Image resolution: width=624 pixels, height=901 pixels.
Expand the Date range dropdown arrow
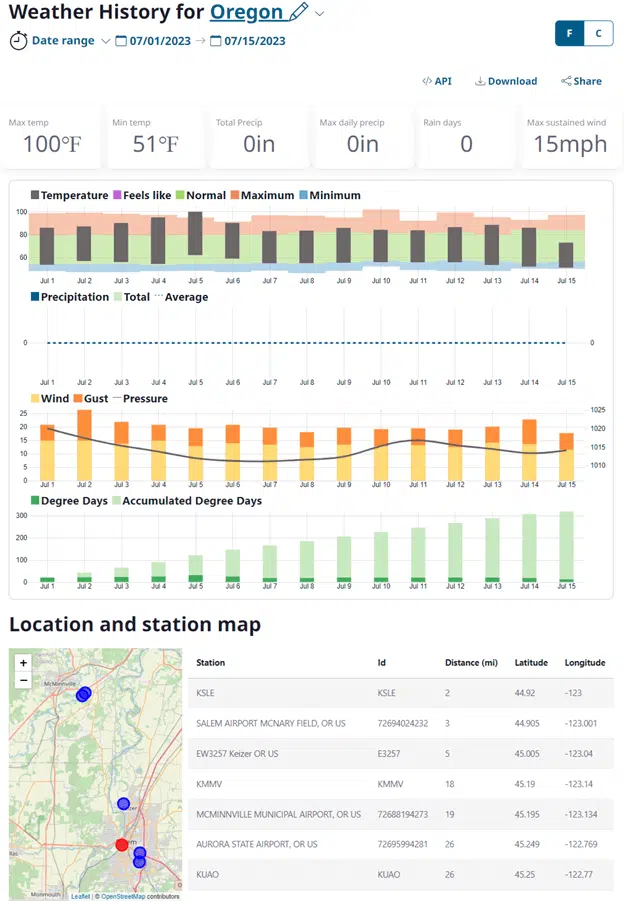click(x=106, y=41)
